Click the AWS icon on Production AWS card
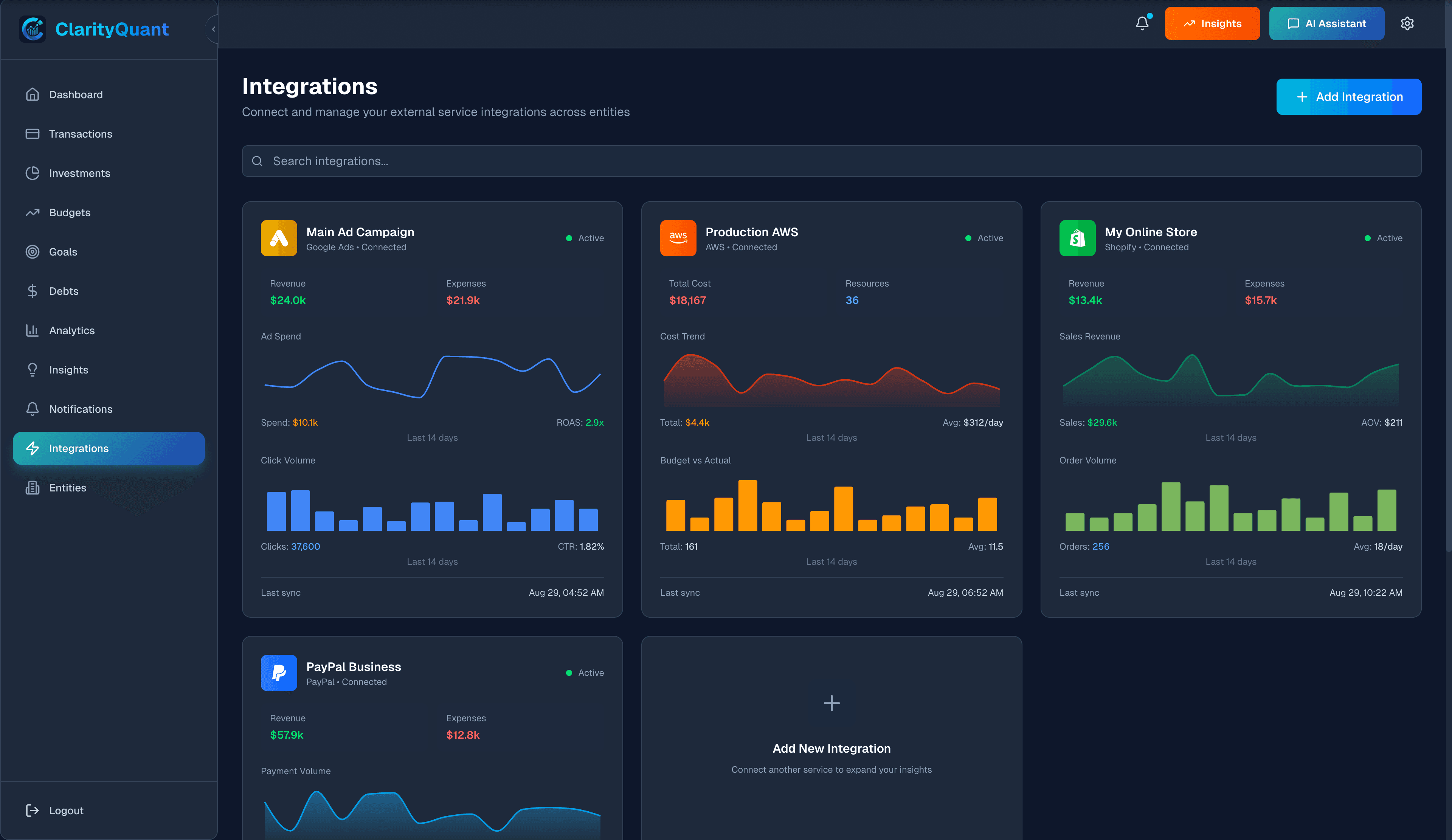Image resolution: width=1452 pixels, height=840 pixels. (678, 238)
